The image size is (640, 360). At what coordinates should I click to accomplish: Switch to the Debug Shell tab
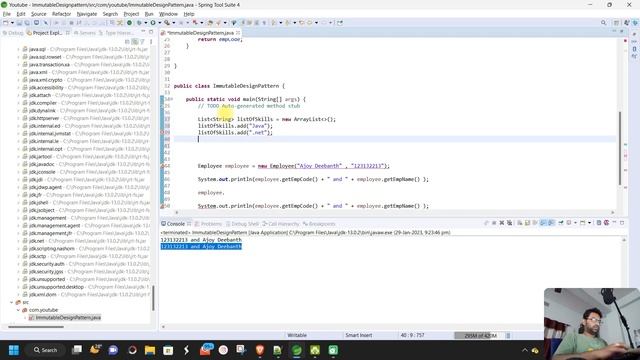pos(242,224)
